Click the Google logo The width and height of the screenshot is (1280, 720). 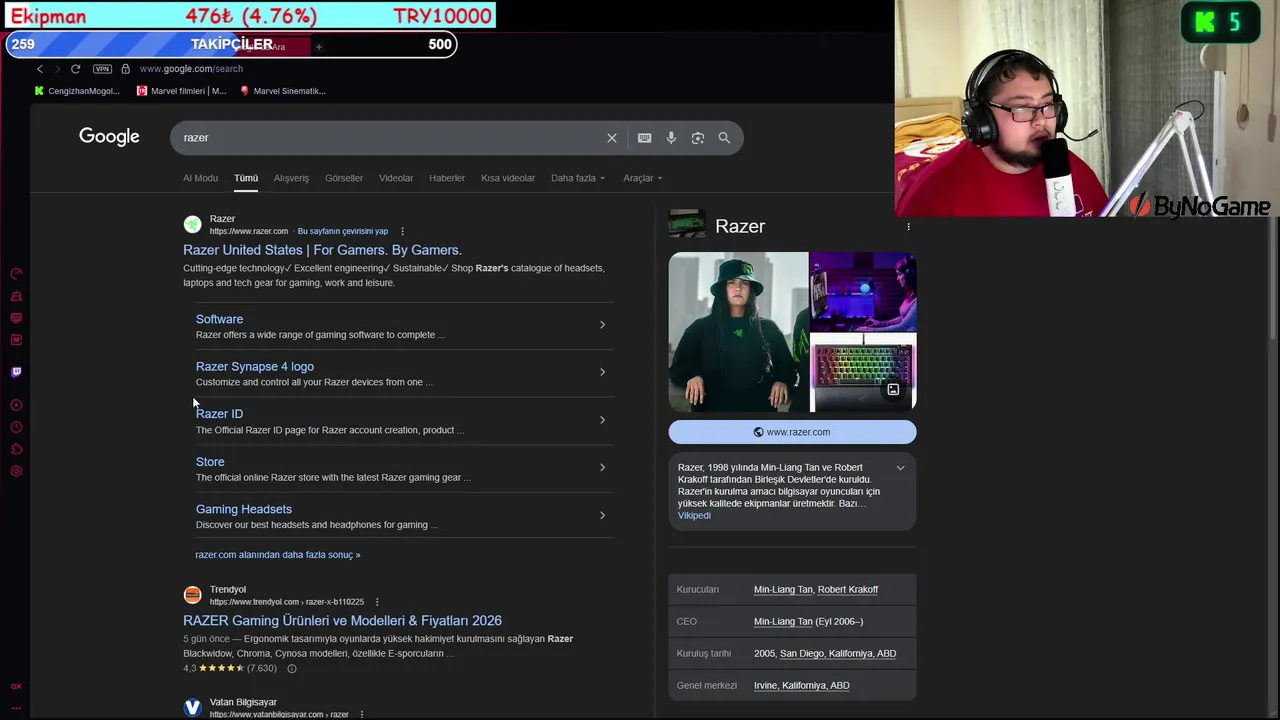click(109, 137)
